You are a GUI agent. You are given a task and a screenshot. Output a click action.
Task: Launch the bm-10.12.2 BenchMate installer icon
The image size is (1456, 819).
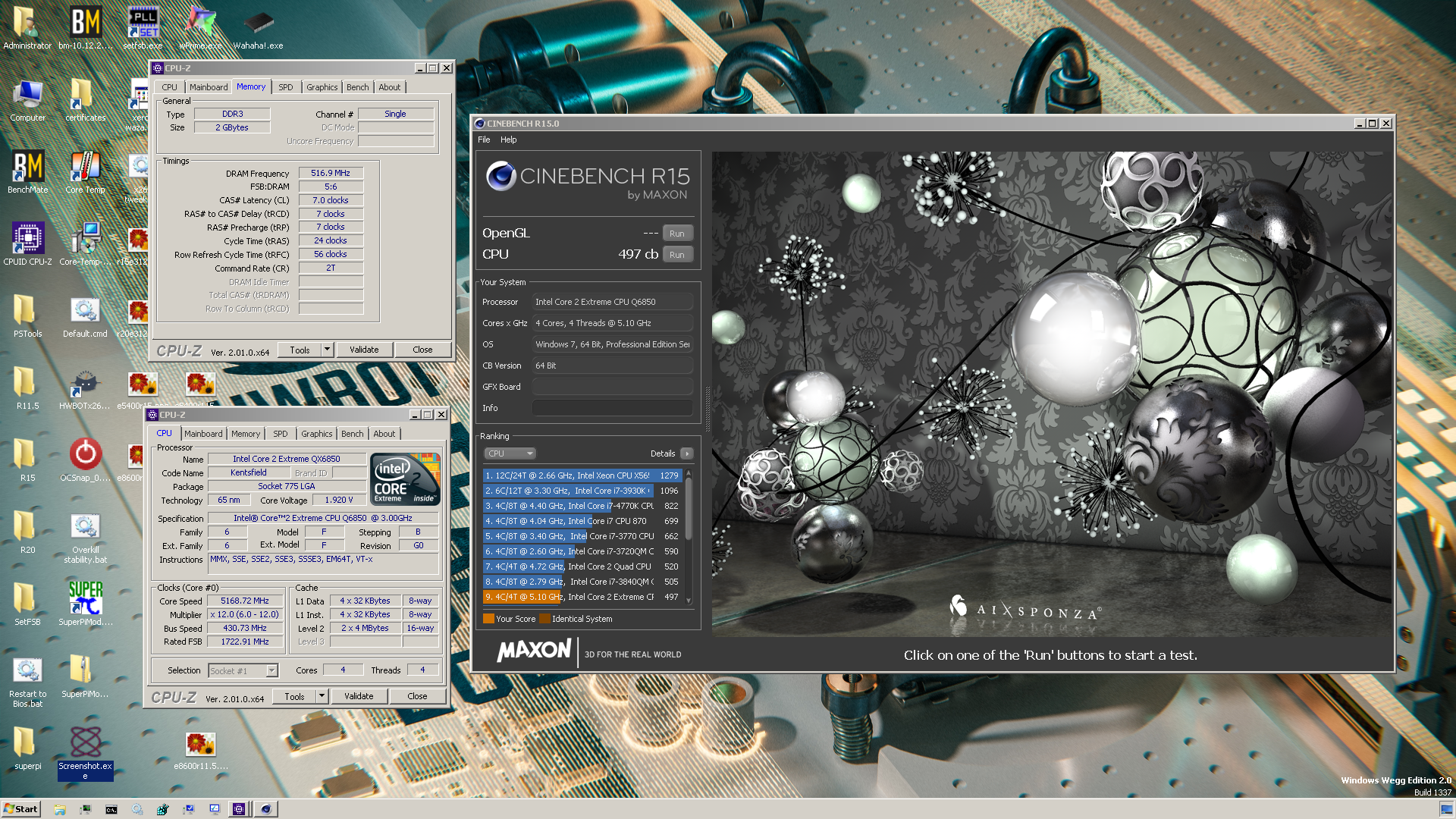tap(85, 27)
